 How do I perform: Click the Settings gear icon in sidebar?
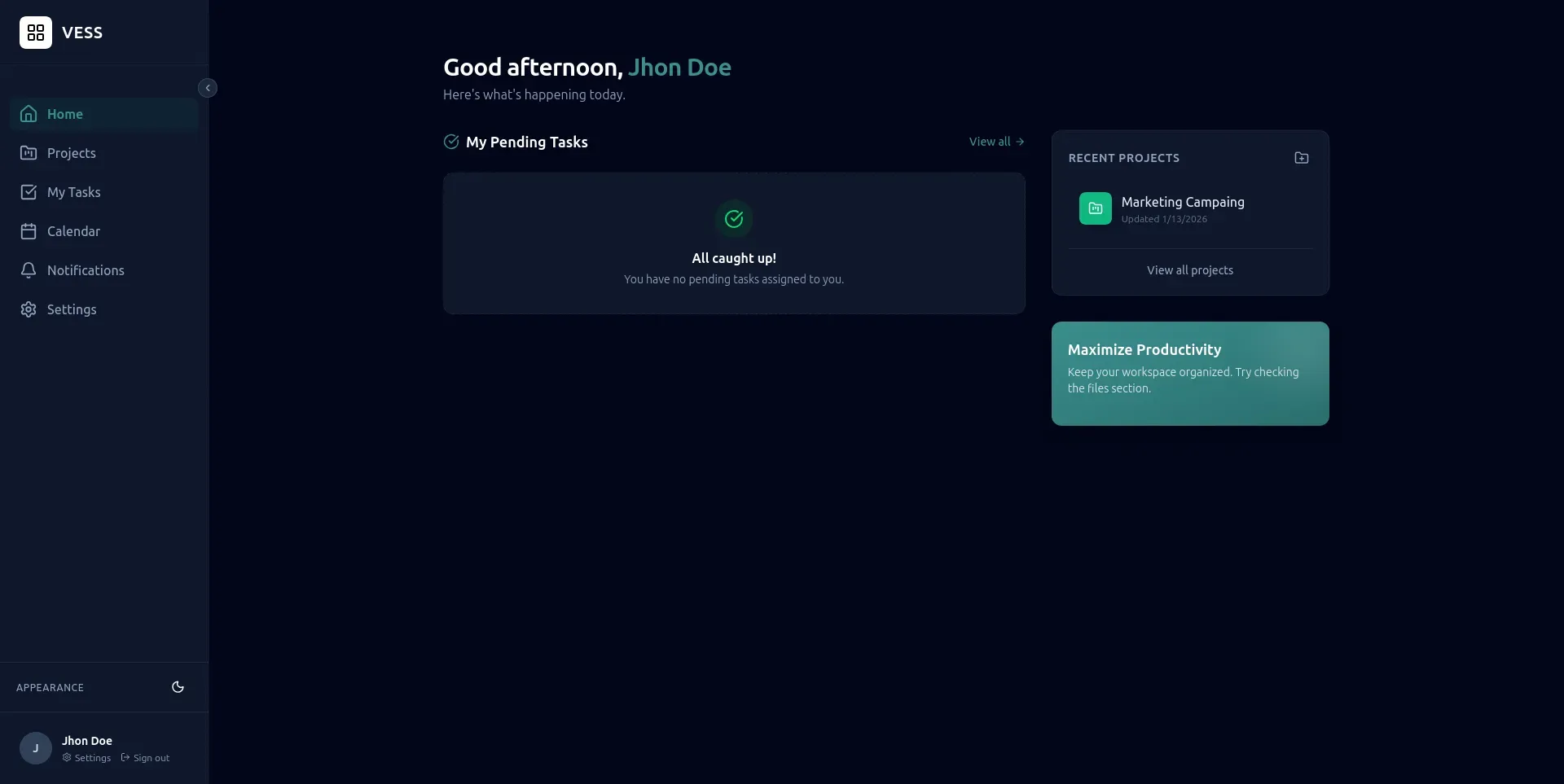(29, 309)
